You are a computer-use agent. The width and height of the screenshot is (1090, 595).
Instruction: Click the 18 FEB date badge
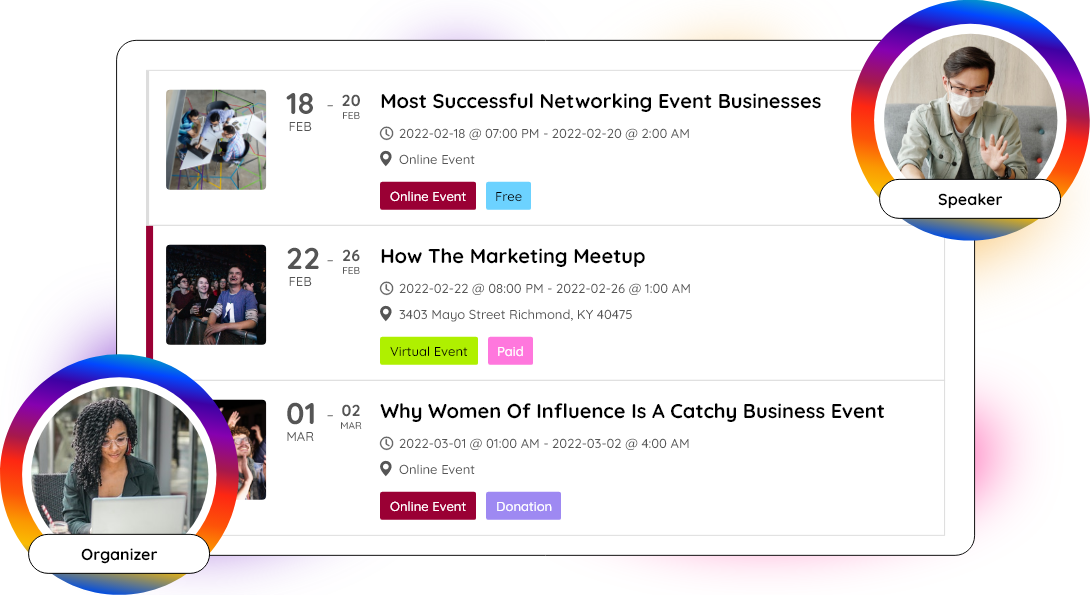coord(300,112)
